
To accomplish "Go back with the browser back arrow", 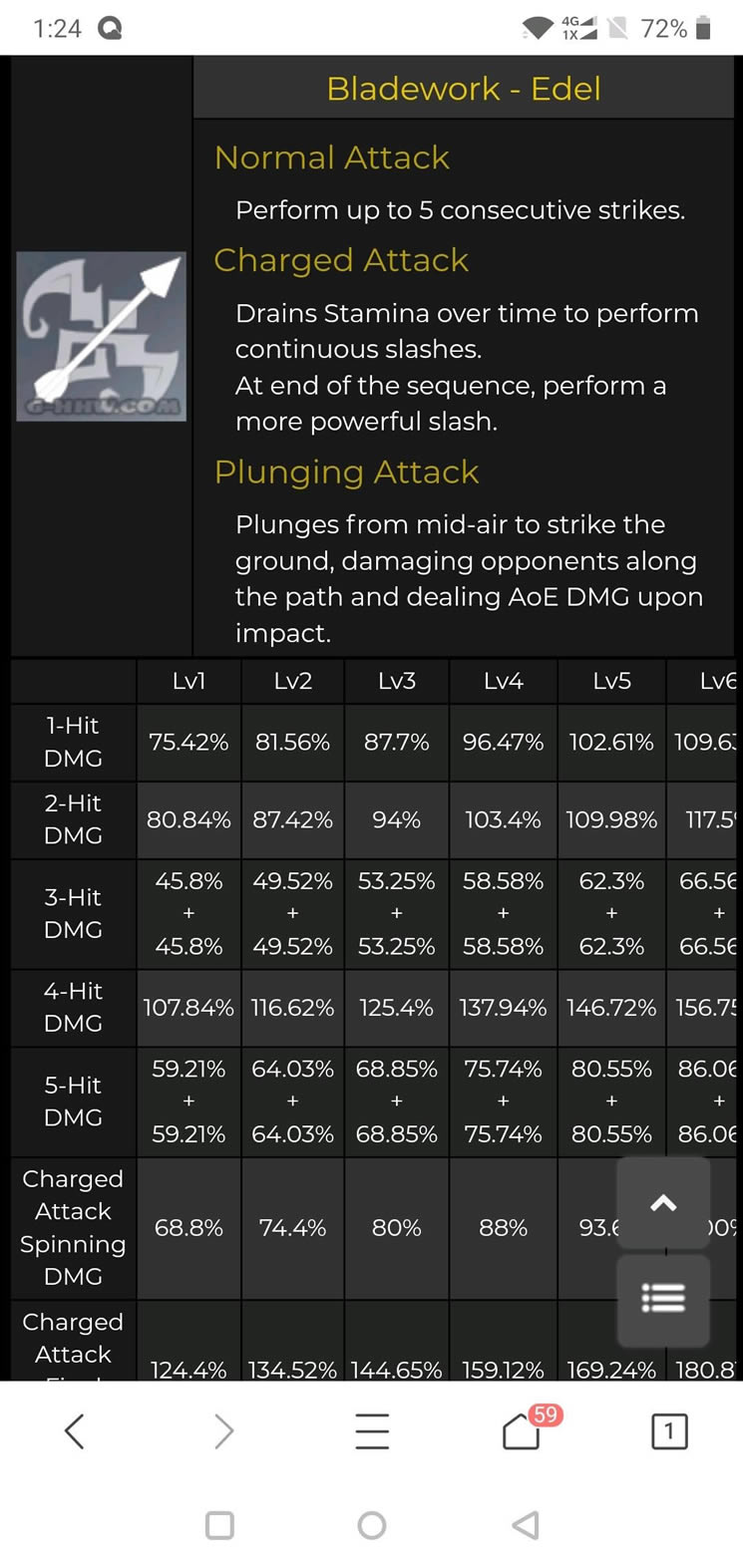I will coord(74,1431).
